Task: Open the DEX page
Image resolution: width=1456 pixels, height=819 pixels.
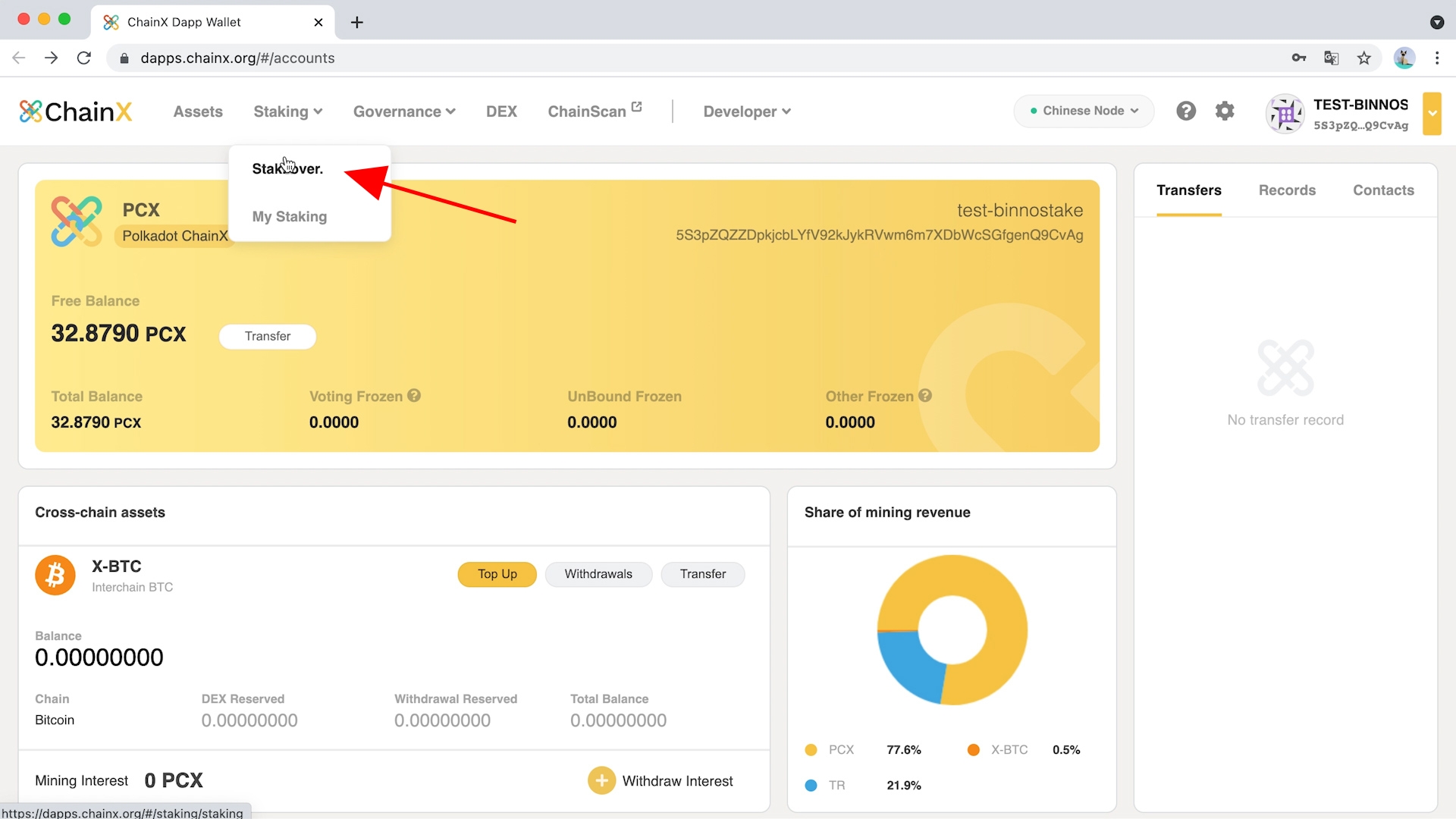Action: (x=501, y=111)
